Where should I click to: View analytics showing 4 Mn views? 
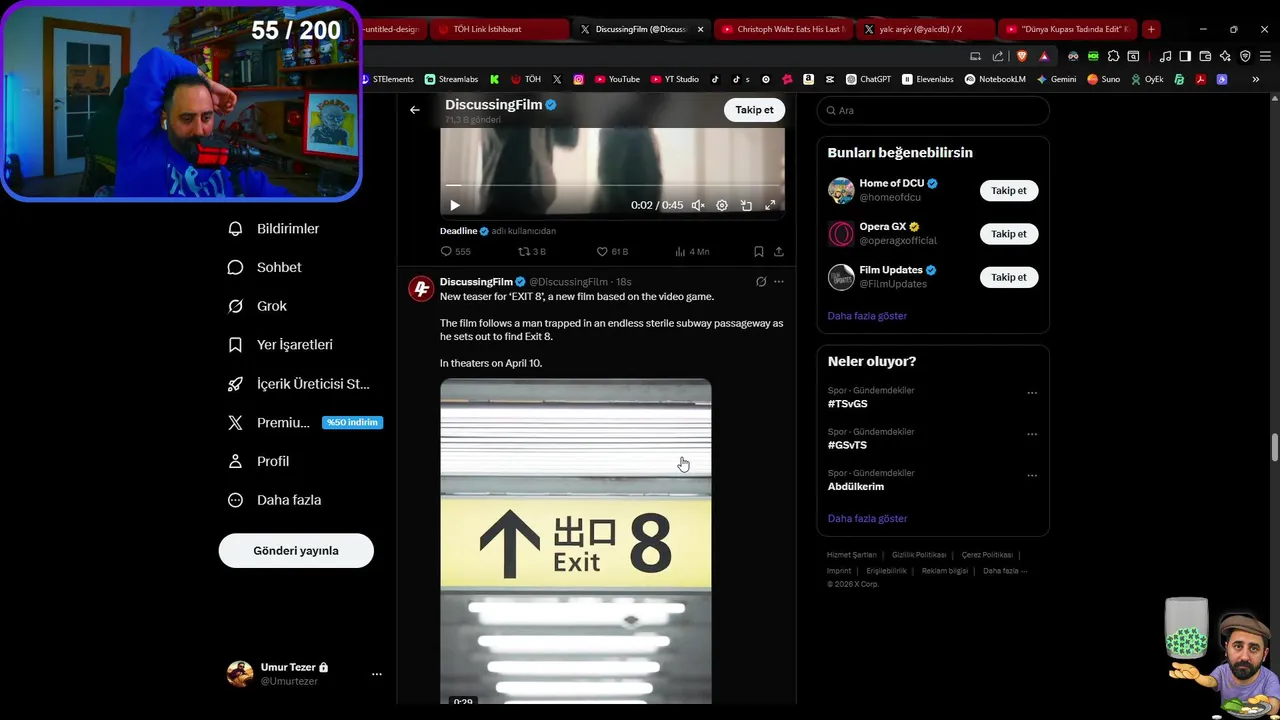click(692, 252)
